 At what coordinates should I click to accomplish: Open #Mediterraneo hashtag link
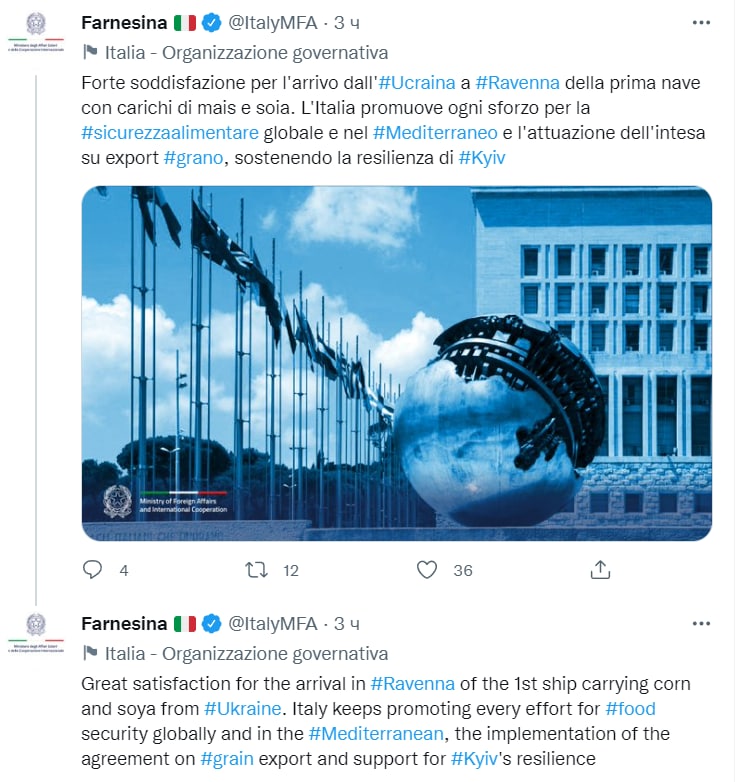pyautogui.click(x=435, y=133)
